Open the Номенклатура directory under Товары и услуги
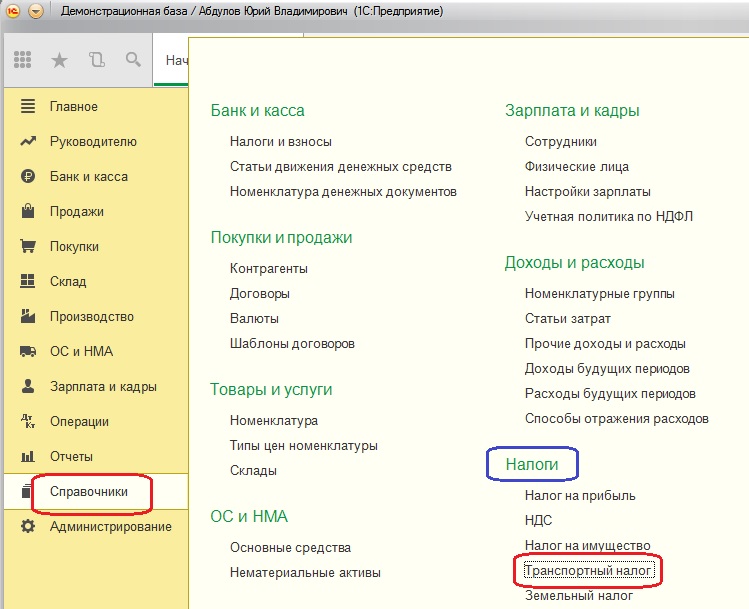Image resolution: width=749 pixels, height=609 pixels. [x=274, y=420]
